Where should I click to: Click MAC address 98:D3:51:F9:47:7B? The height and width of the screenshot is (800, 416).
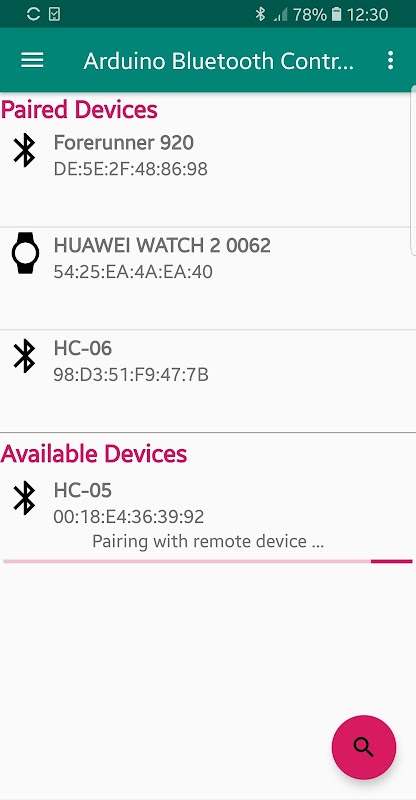click(131, 375)
